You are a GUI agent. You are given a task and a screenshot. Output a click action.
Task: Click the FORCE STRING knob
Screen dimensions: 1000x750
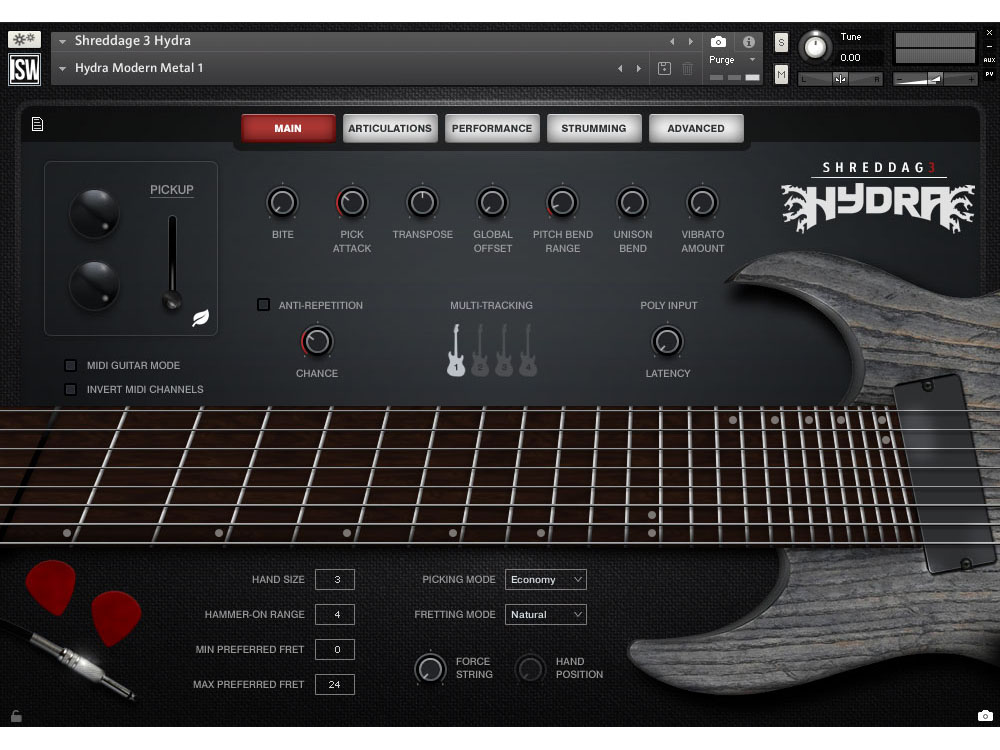(x=430, y=668)
